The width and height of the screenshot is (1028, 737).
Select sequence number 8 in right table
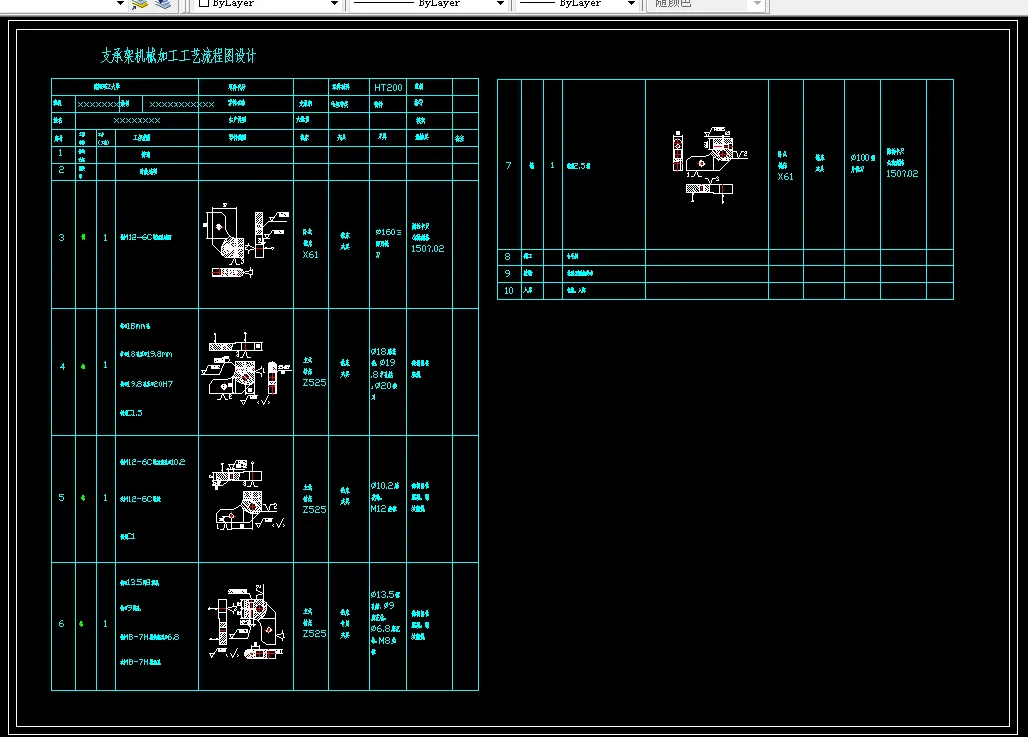(507, 256)
